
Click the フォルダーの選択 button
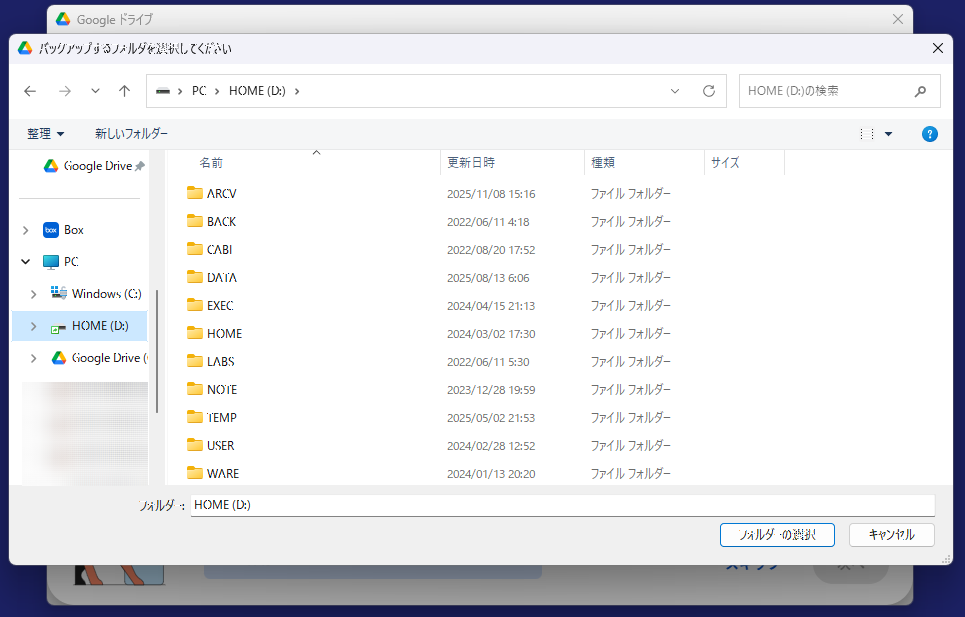point(776,535)
